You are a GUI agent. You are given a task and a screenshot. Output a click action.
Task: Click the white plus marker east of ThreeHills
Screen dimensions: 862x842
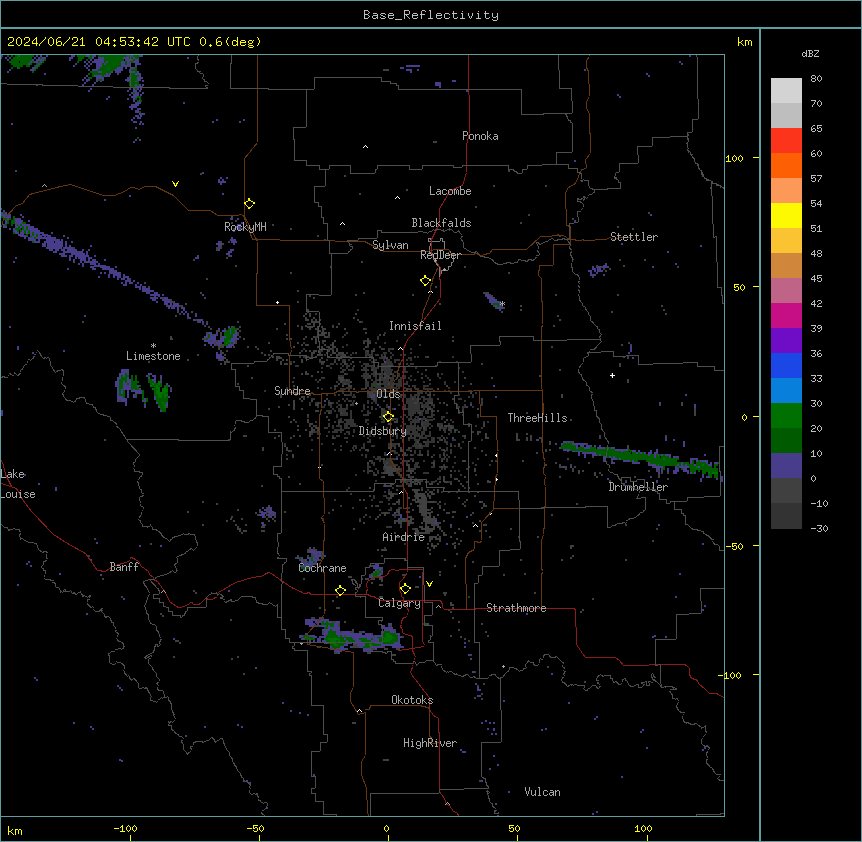tap(612, 375)
